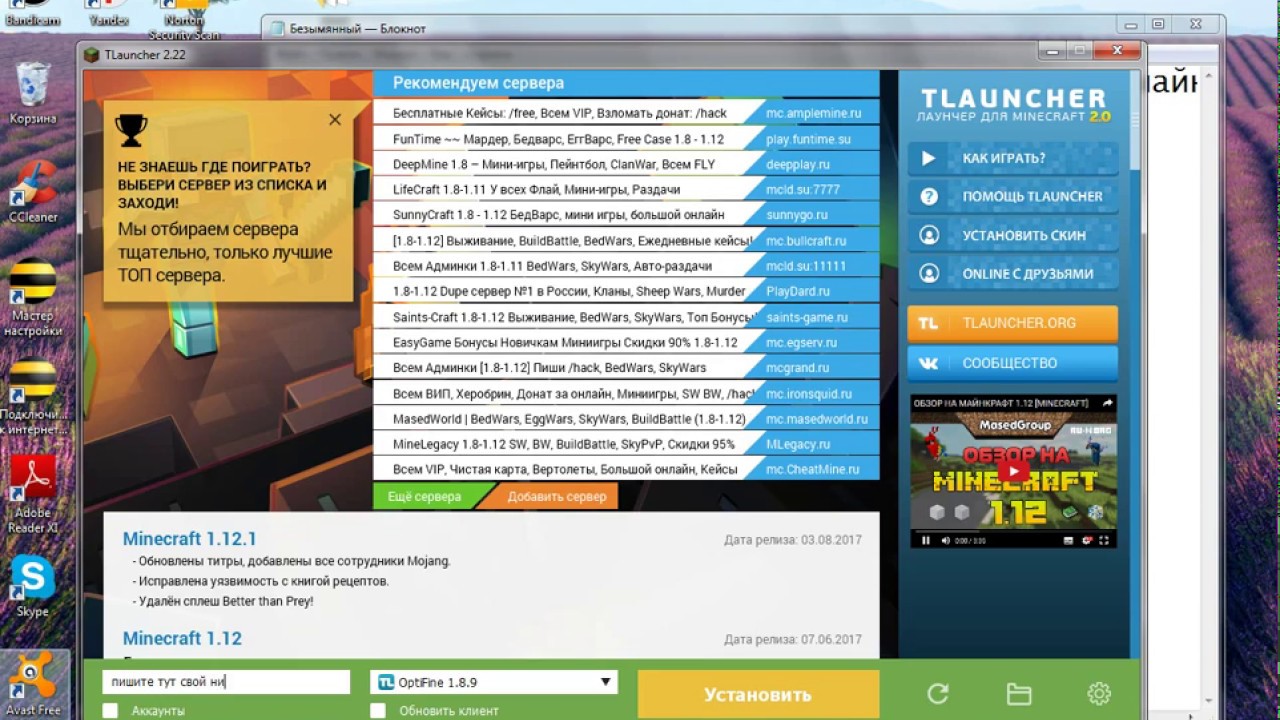Click 'EasyGame Бонусы Новичкам' server row
The height and width of the screenshot is (720, 1280).
tap(626, 342)
